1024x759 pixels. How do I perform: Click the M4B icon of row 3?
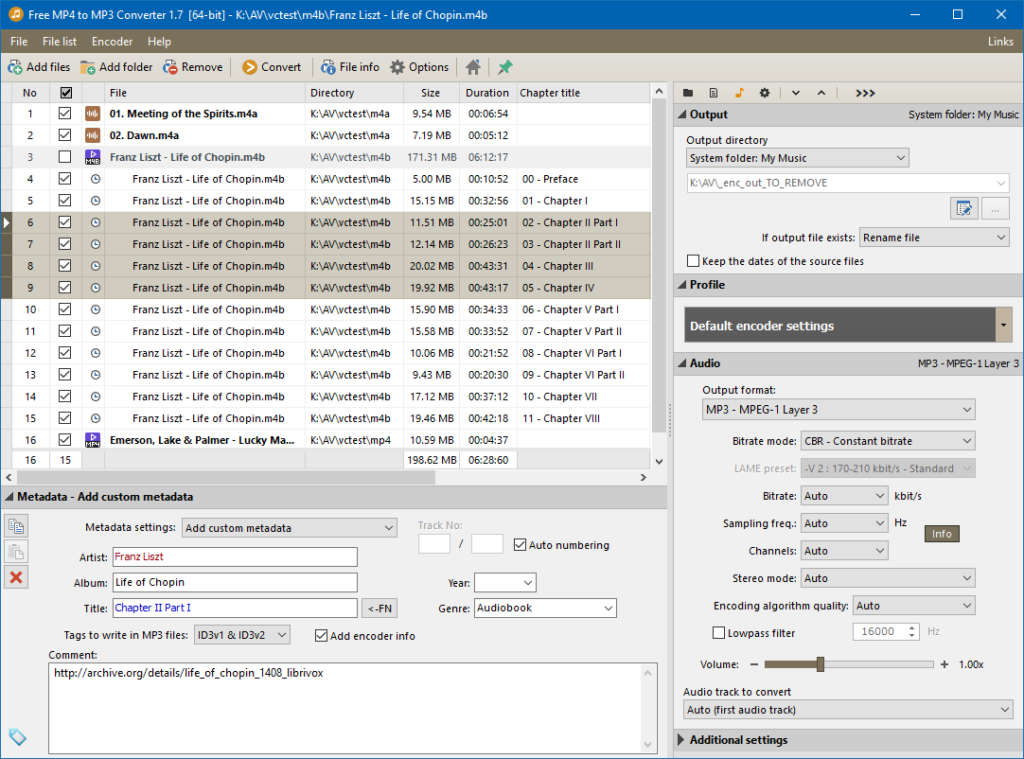click(x=93, y=157)
